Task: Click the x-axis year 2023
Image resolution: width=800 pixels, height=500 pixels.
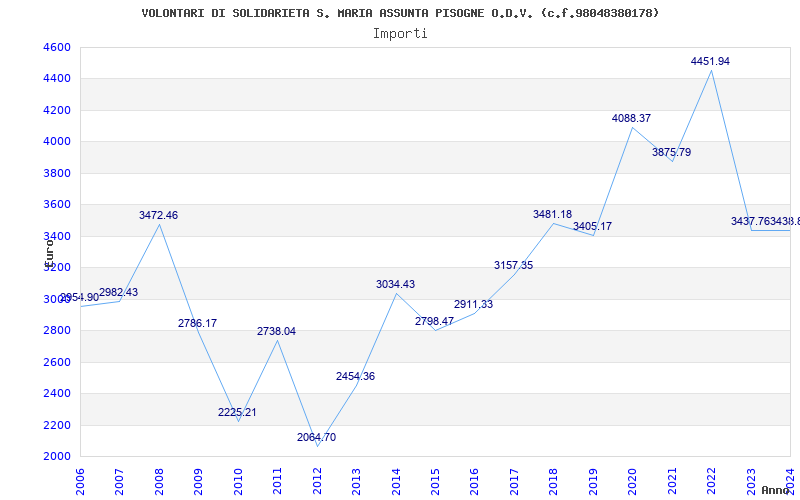Action: tap(751, 481)
